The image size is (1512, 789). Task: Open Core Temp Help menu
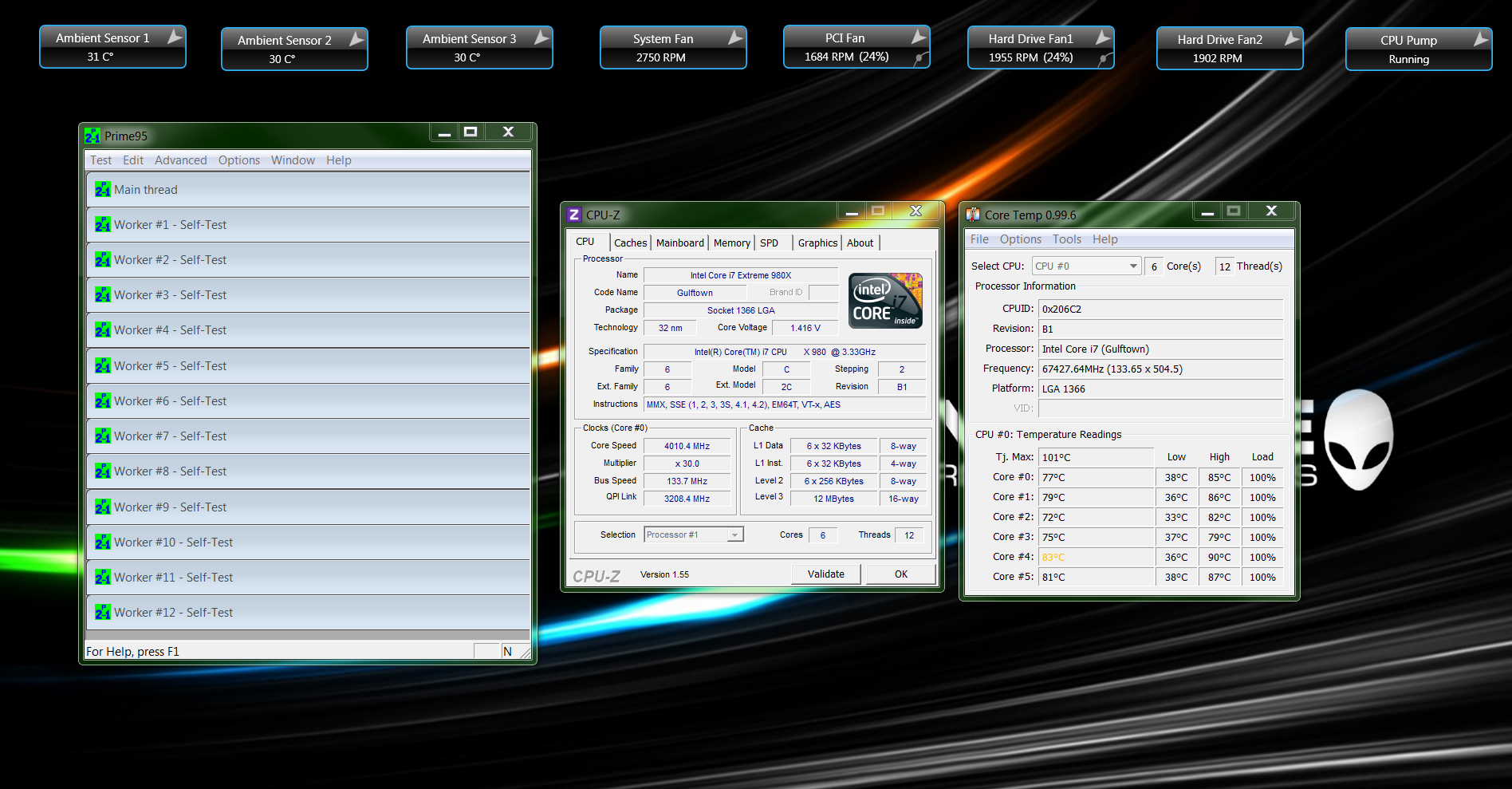coord(1105,239)
